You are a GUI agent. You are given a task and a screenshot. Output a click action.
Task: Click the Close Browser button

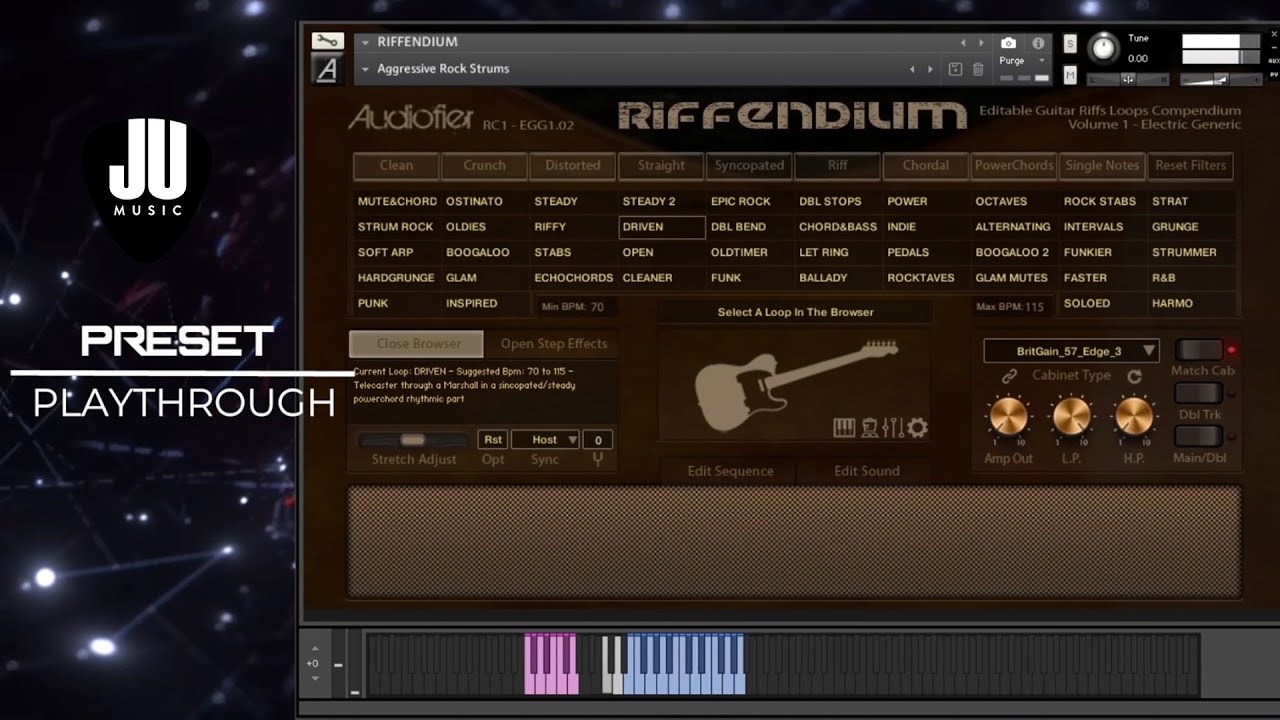tap(418, 343)
